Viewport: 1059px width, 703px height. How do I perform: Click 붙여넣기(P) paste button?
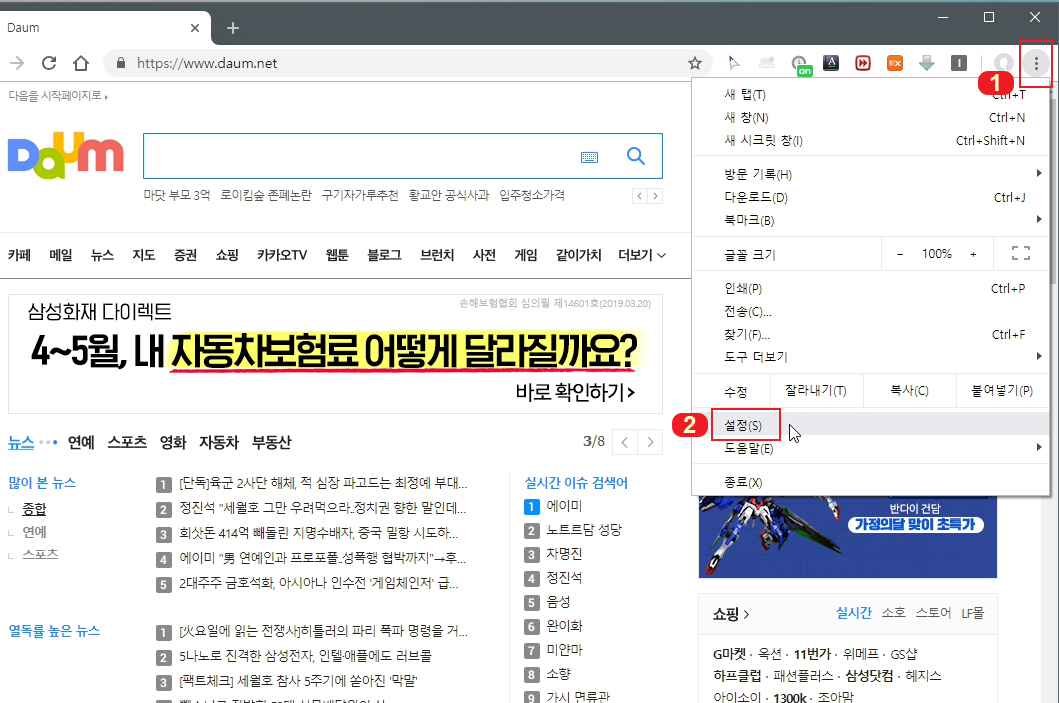[1002, 390]
